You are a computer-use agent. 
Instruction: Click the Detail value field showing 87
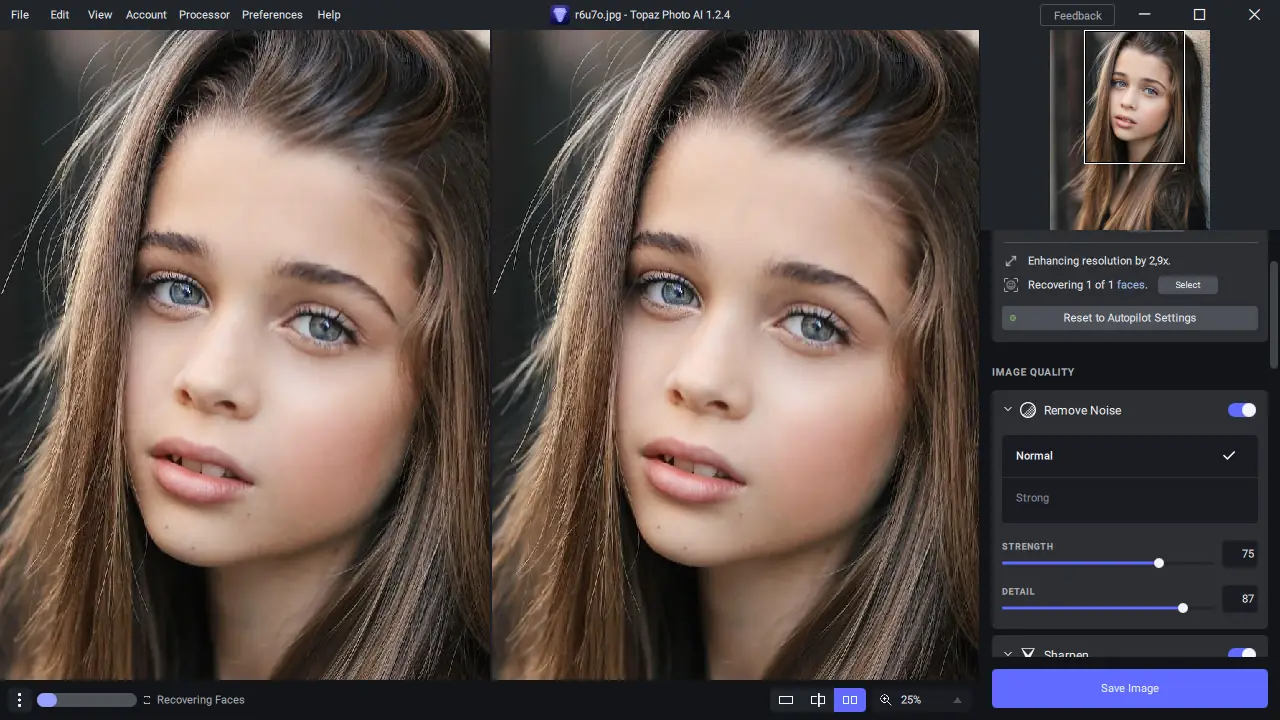coord(1240,599)
